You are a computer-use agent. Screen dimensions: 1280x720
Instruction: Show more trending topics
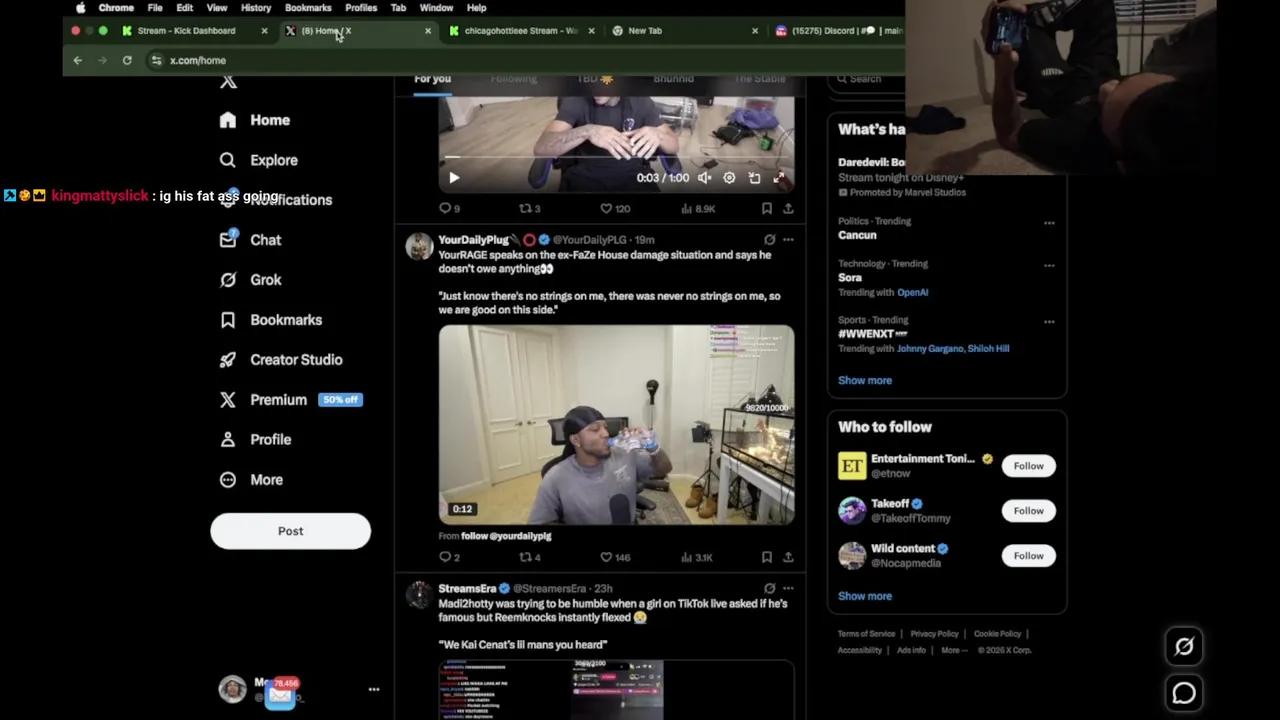tap(865, 380)
